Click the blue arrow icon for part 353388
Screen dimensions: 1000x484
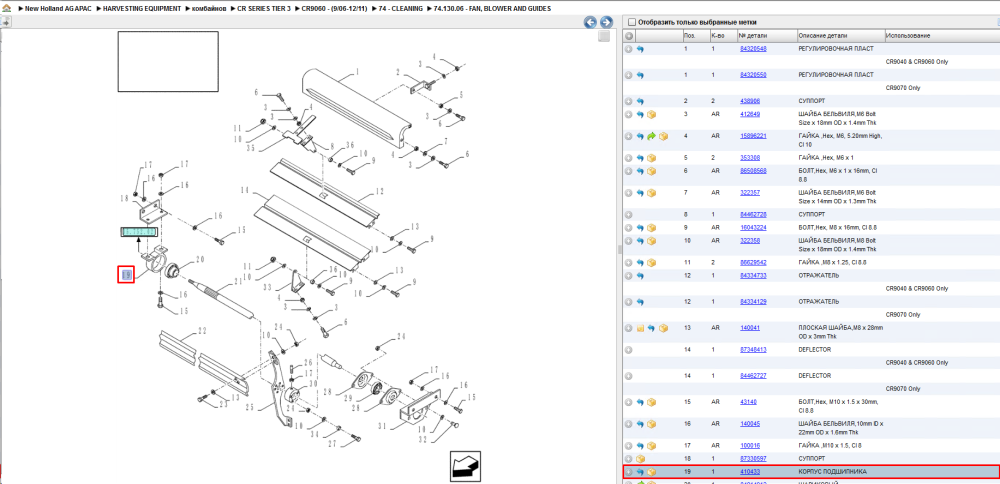coord(640,158)
